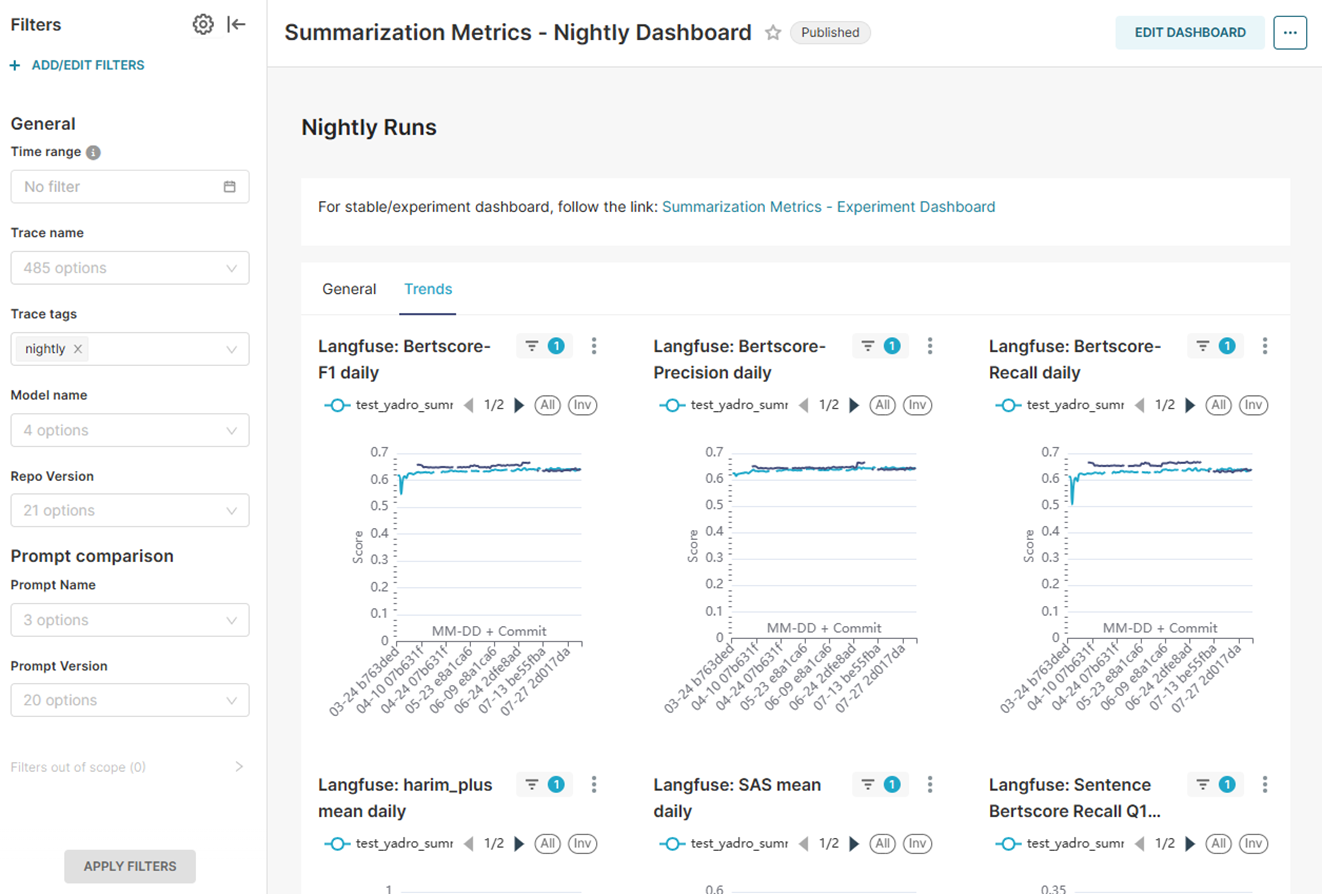Open the Model name dropdown

130,430
